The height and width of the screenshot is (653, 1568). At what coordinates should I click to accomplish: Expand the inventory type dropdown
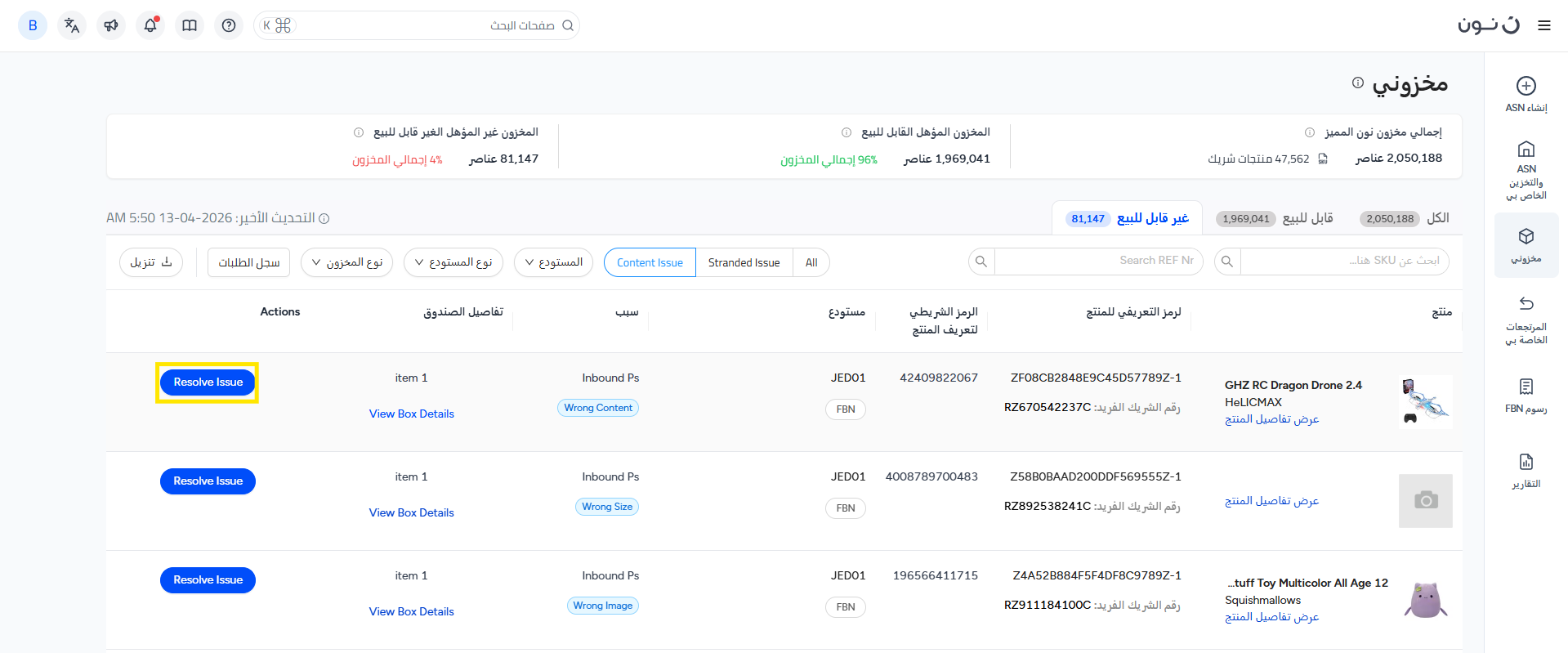(346, 262)
